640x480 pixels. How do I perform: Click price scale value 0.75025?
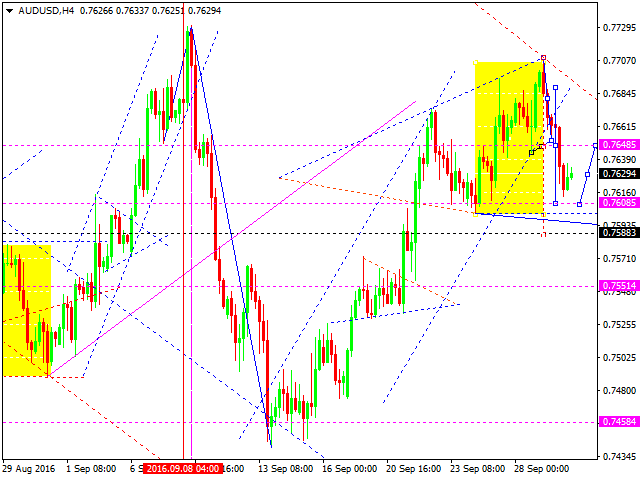tap(619, 358)
